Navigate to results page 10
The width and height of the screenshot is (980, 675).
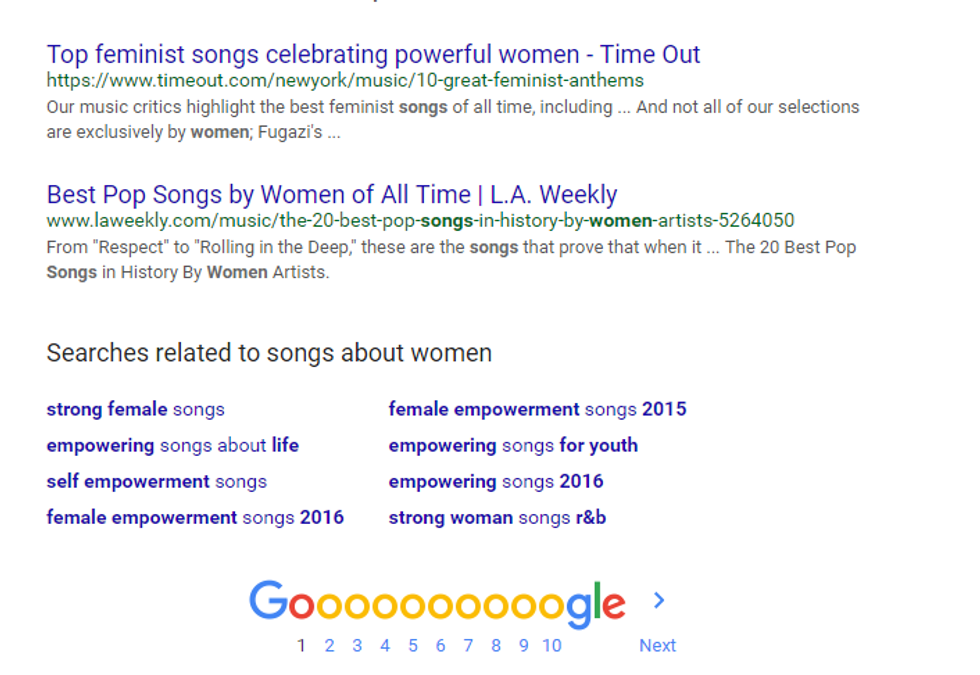(x=552, y=646)
